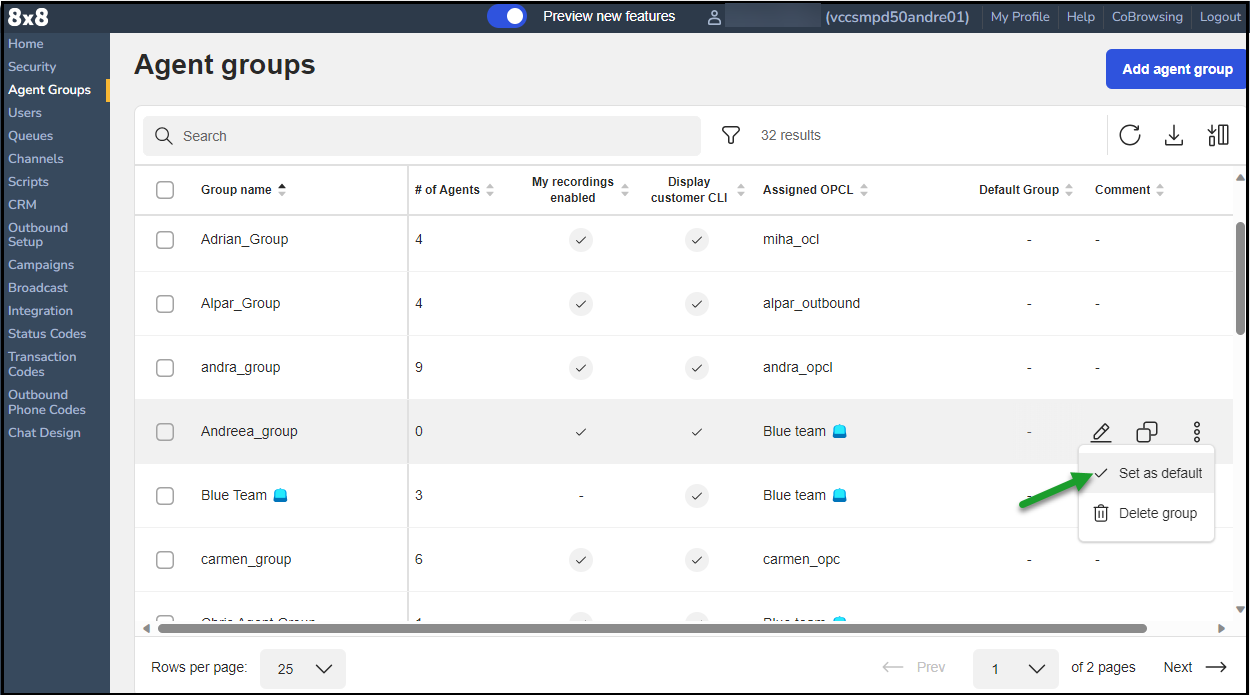Click carmen_group Display customer CLI checkmark

coord(697,560)
